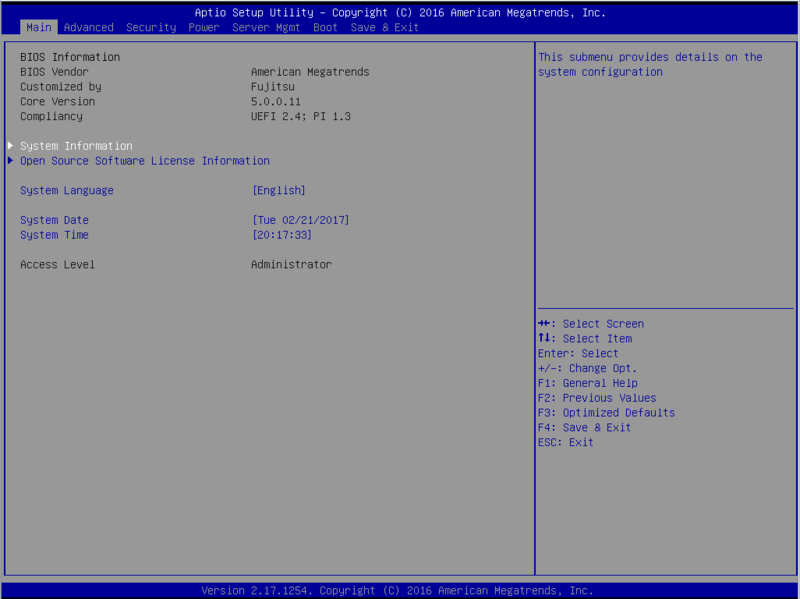Screen dimensions: 800x599
Task: Click the F3: Optimized Defaults hint
Action: pos(606,413)
